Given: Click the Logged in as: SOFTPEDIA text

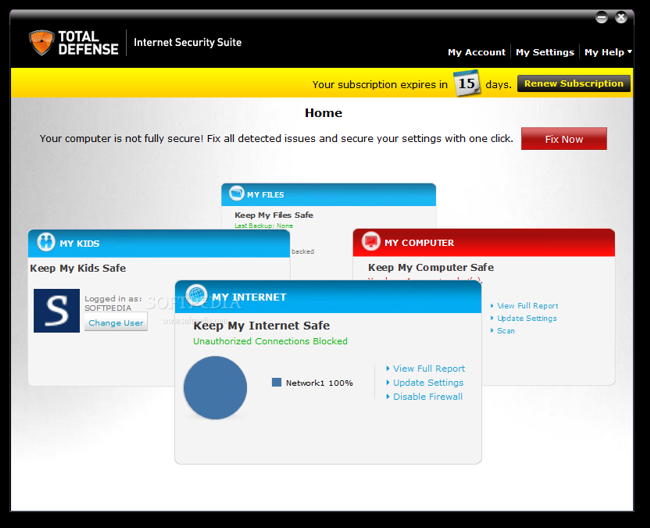Looking at the screenshot, I should (113, 303).
